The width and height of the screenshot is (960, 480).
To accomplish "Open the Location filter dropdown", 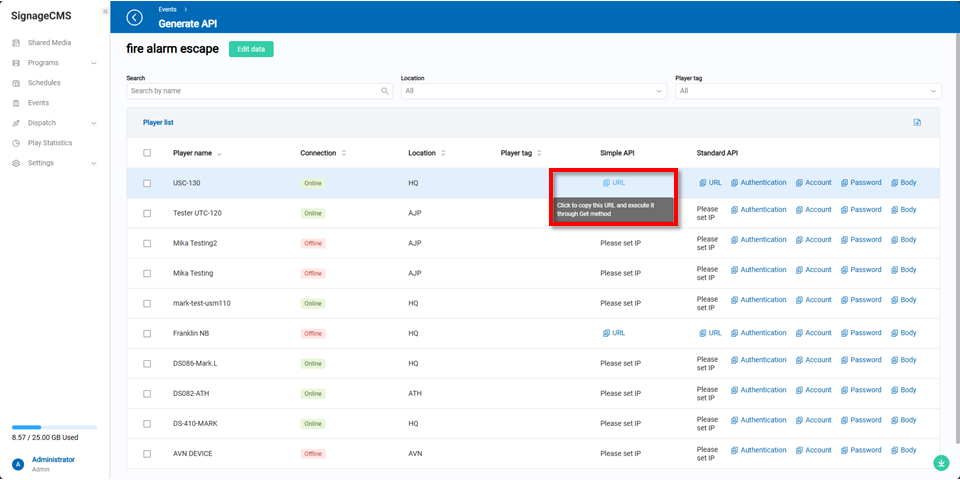I will [x=533, y=91].
